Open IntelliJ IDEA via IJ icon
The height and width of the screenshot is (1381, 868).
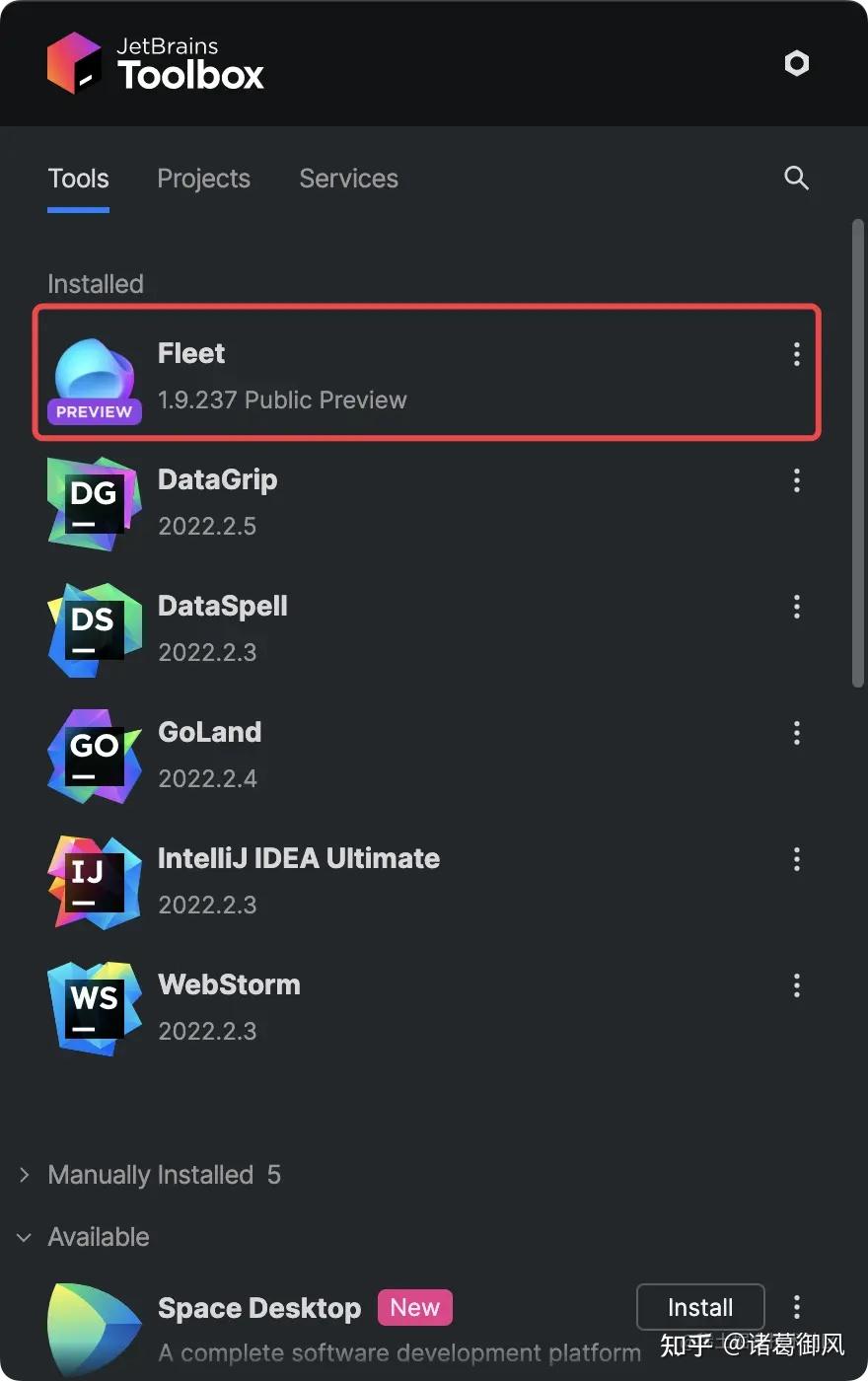click(95, 882)
